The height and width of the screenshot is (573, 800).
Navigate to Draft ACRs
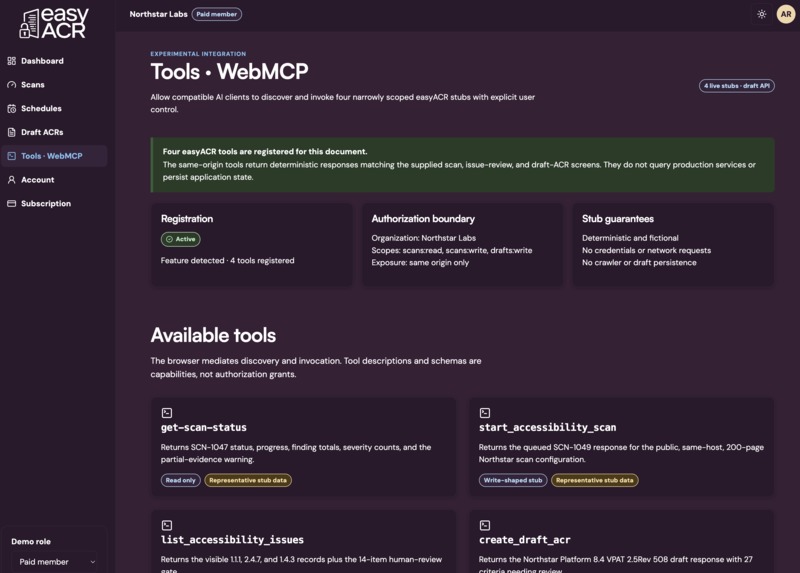click(x=54, y=132)
